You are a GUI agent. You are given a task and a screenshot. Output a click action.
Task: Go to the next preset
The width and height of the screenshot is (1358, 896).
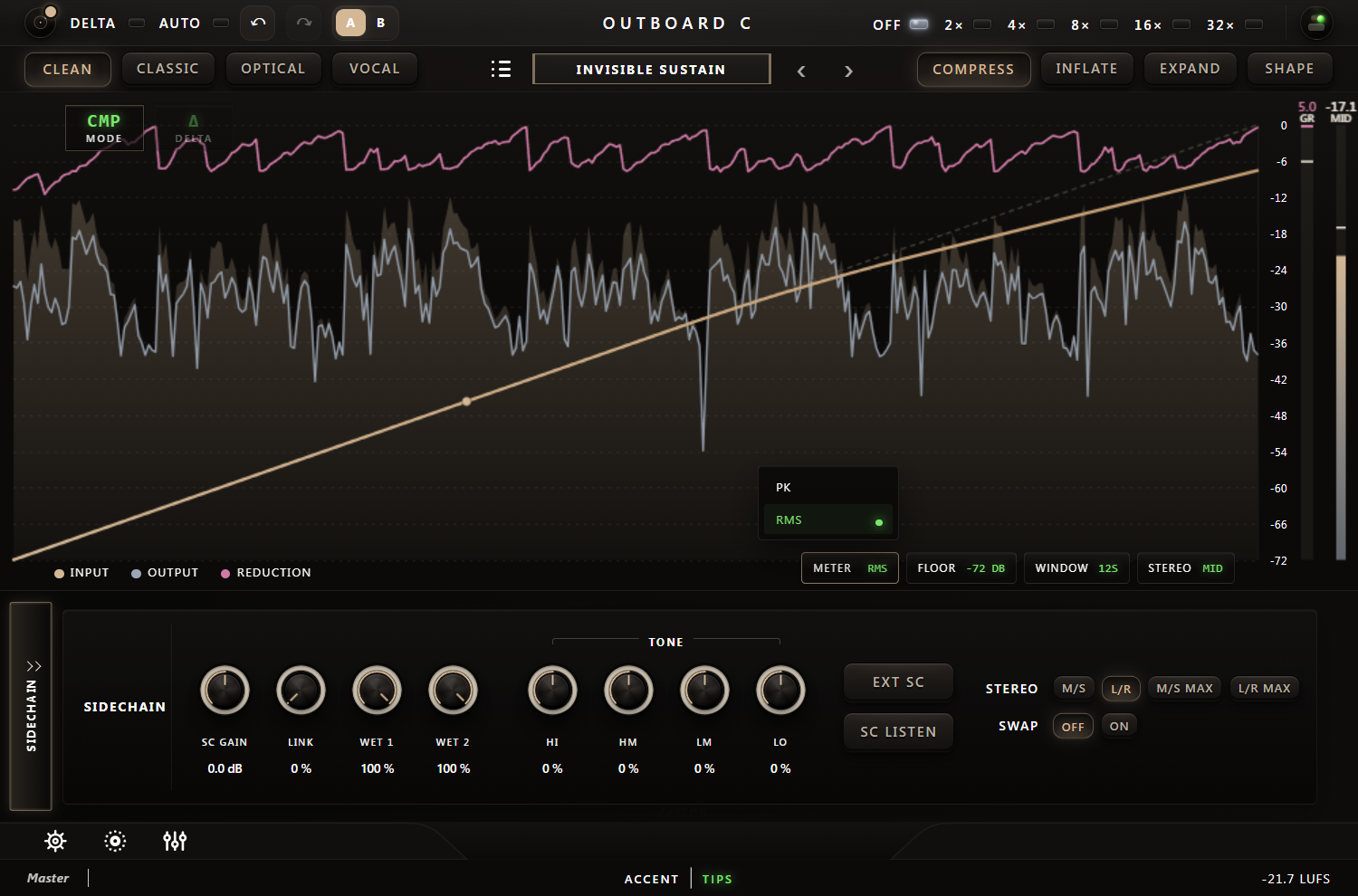(848, 71)
